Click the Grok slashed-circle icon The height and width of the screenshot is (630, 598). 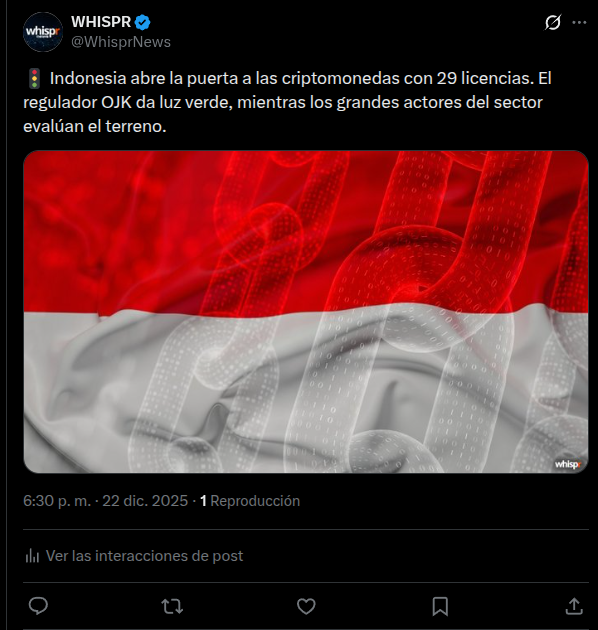coord(553,22)
